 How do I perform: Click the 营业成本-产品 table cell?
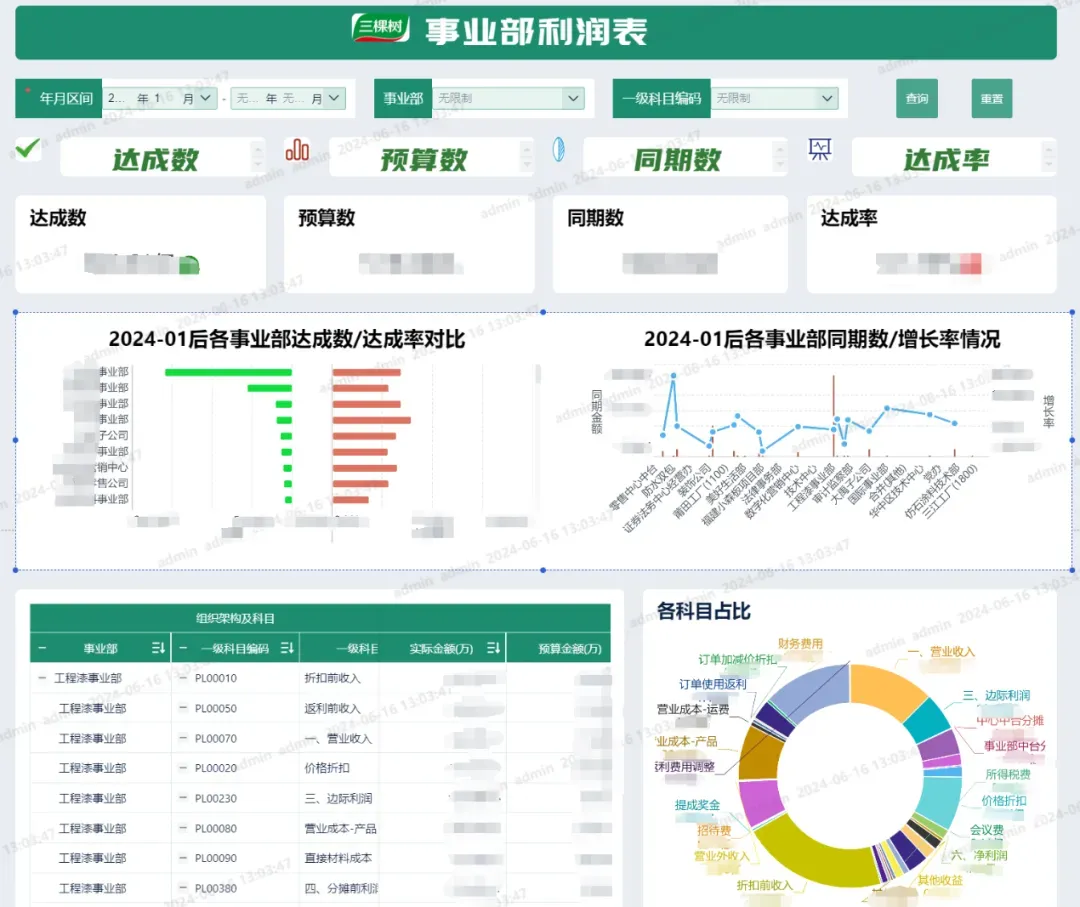point(340,828)
